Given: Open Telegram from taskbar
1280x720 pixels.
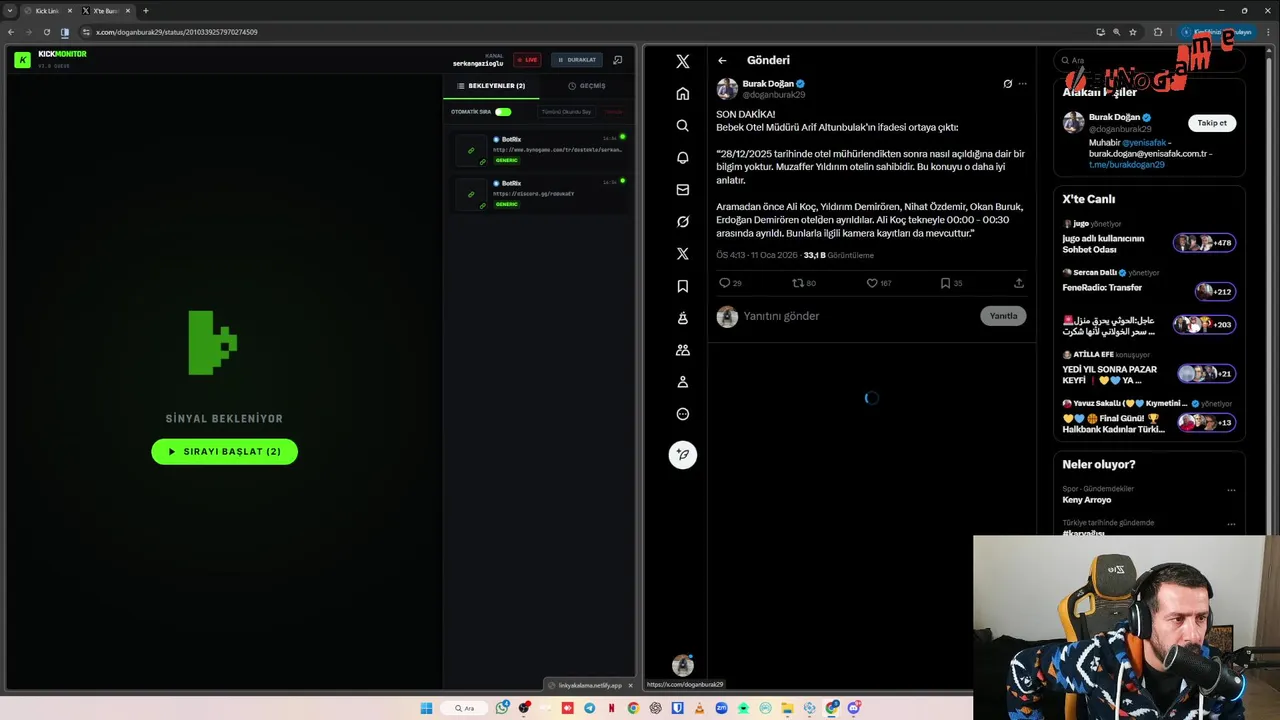Looking at the screenshot, I should [x=589, y=708].
